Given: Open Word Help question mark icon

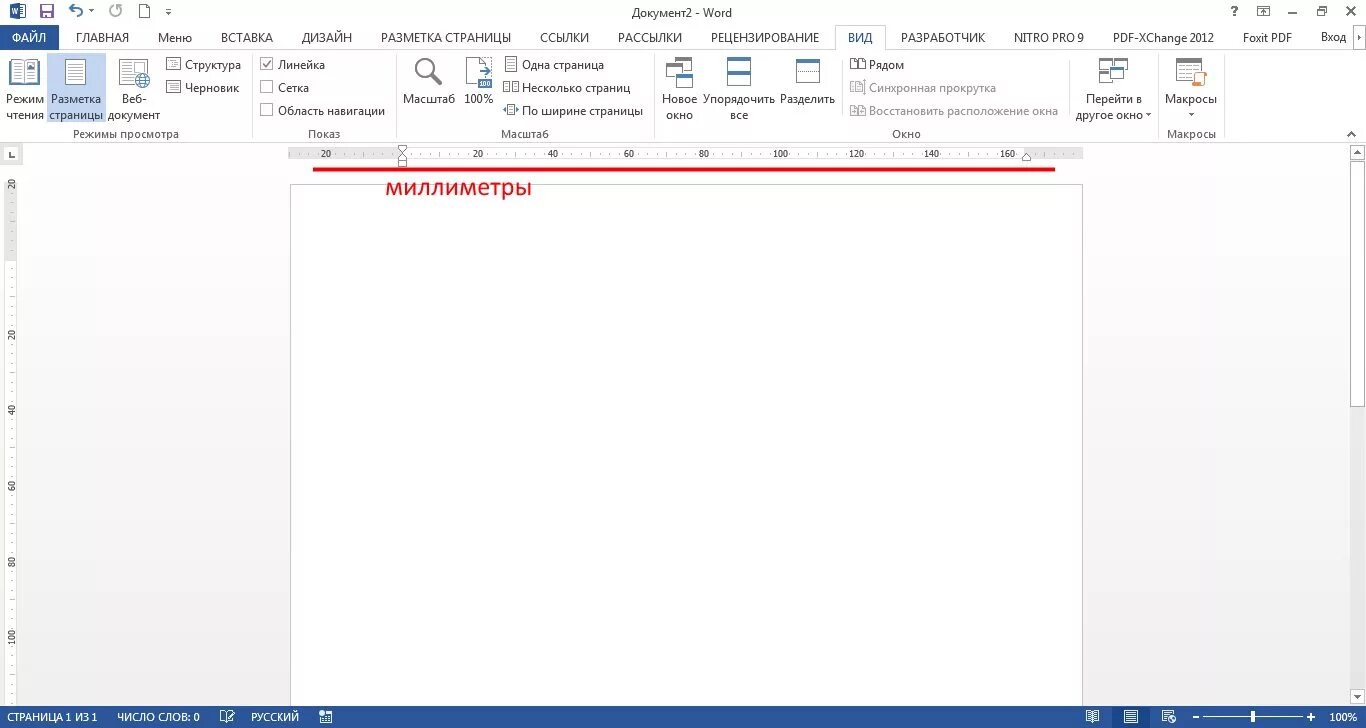Looking at the screenshot, I should tap(1236, 12).
